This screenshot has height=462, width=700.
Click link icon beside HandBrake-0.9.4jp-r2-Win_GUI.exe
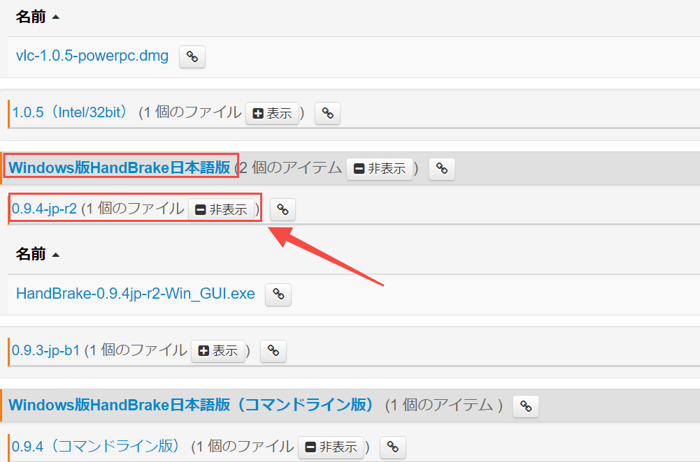pyautogui.click(x=278, y=294)
